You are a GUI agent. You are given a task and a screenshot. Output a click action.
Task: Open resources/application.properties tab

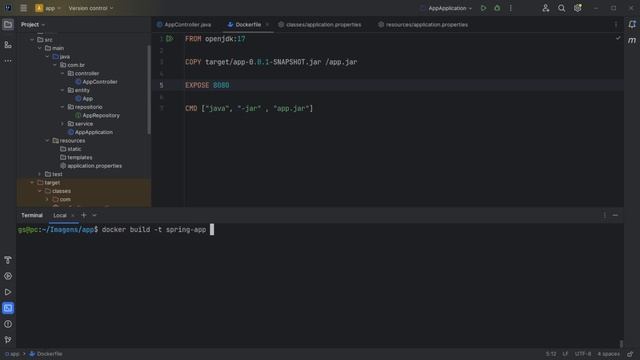pyautogui.click(x=423, y=24)
